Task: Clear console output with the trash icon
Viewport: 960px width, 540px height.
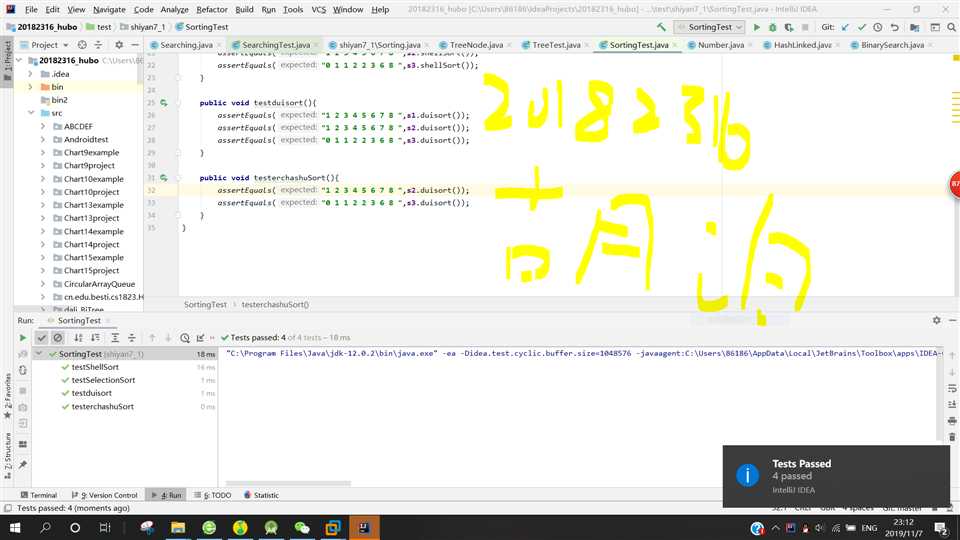Action: 952,437
